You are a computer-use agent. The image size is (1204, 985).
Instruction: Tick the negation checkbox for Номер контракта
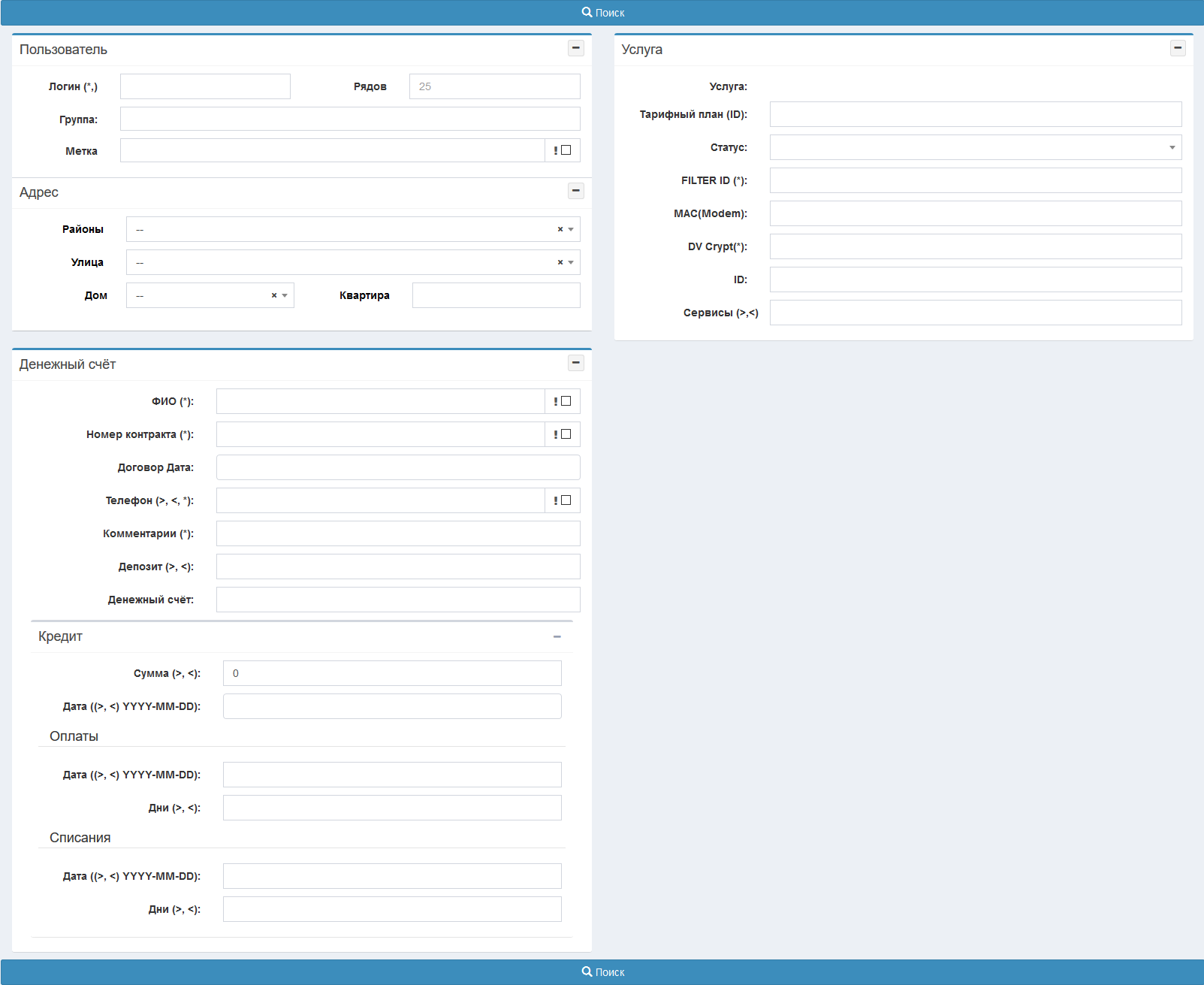566,434
